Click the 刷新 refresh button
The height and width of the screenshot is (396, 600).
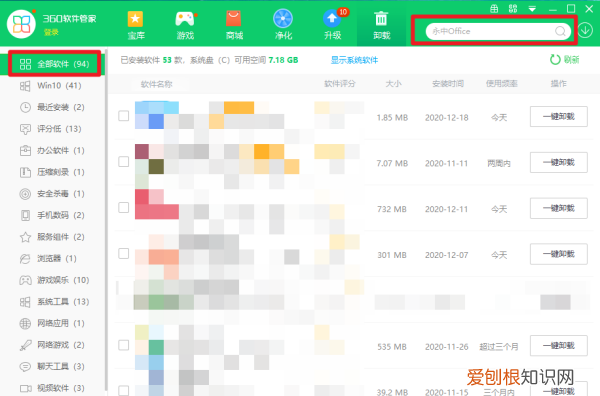tap(564, 60)
